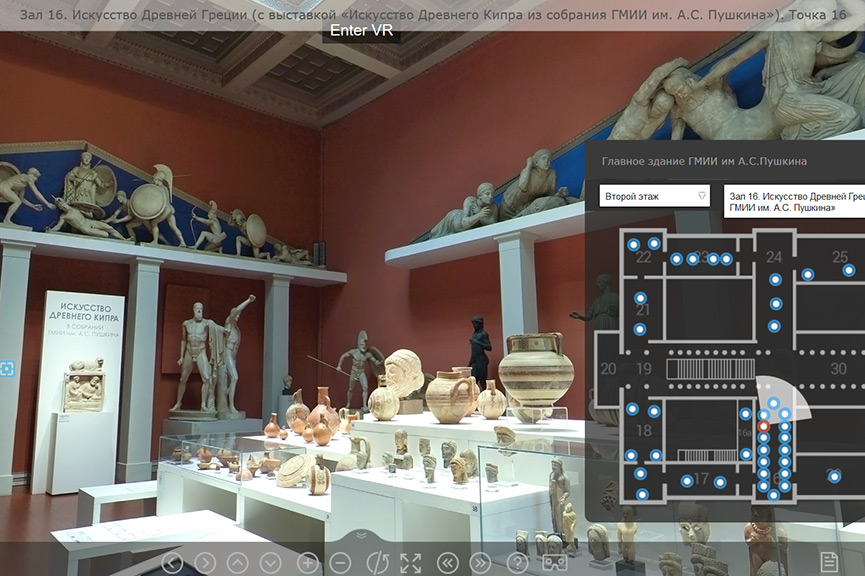The image size is (865, 576).
Task: Select the red current-point marker on map
Action: (764, 426)
